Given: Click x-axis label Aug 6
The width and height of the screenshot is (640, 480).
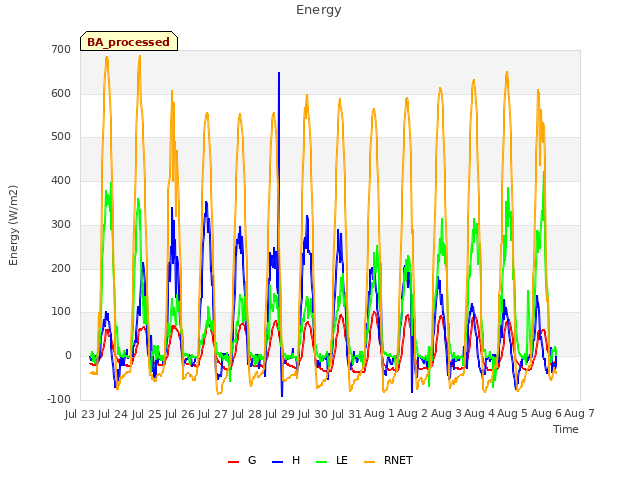Looking at the screenshot, I should click(546, 414).
